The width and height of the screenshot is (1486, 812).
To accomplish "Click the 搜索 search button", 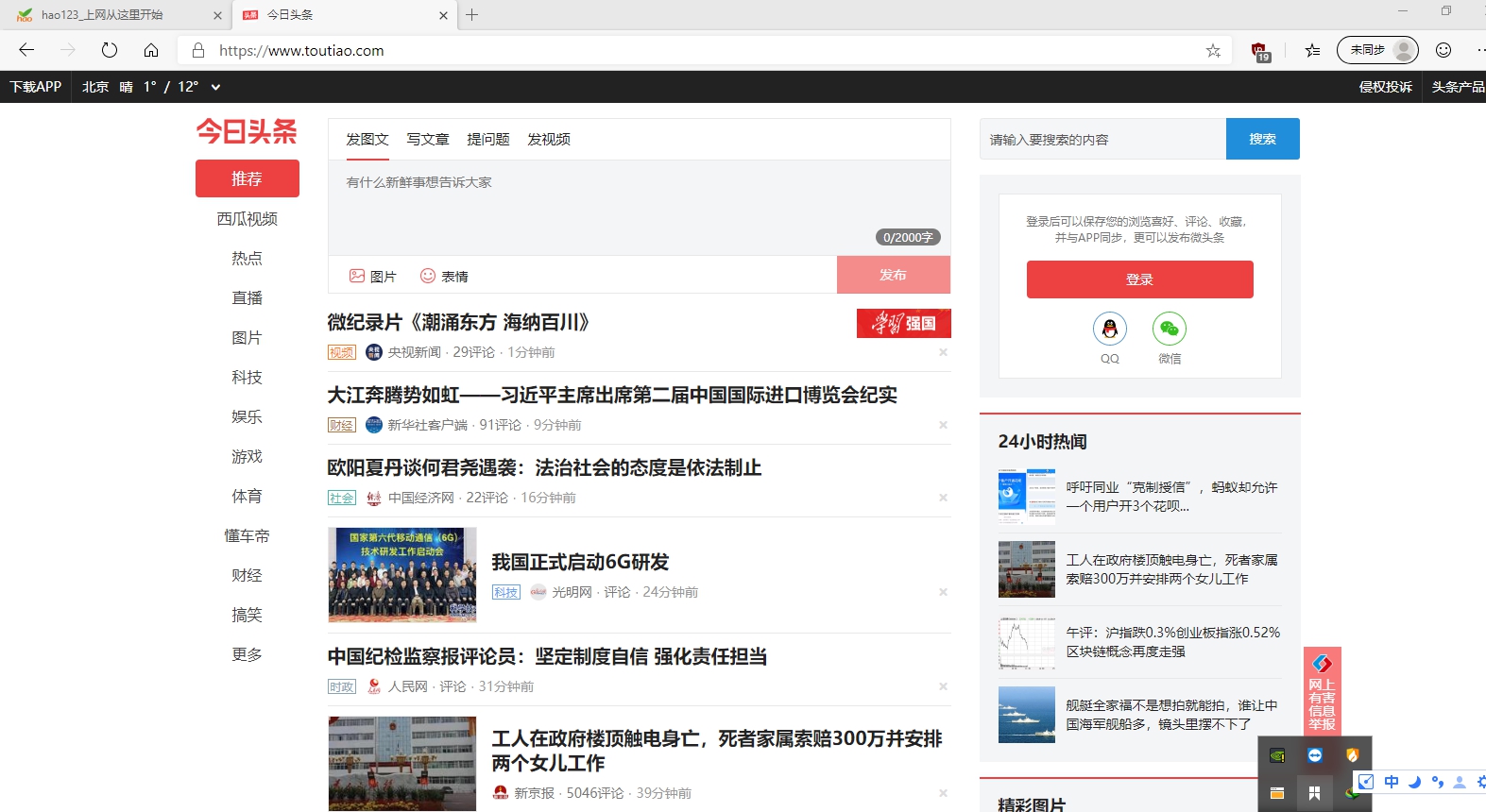I will [x=1263, y=139].
